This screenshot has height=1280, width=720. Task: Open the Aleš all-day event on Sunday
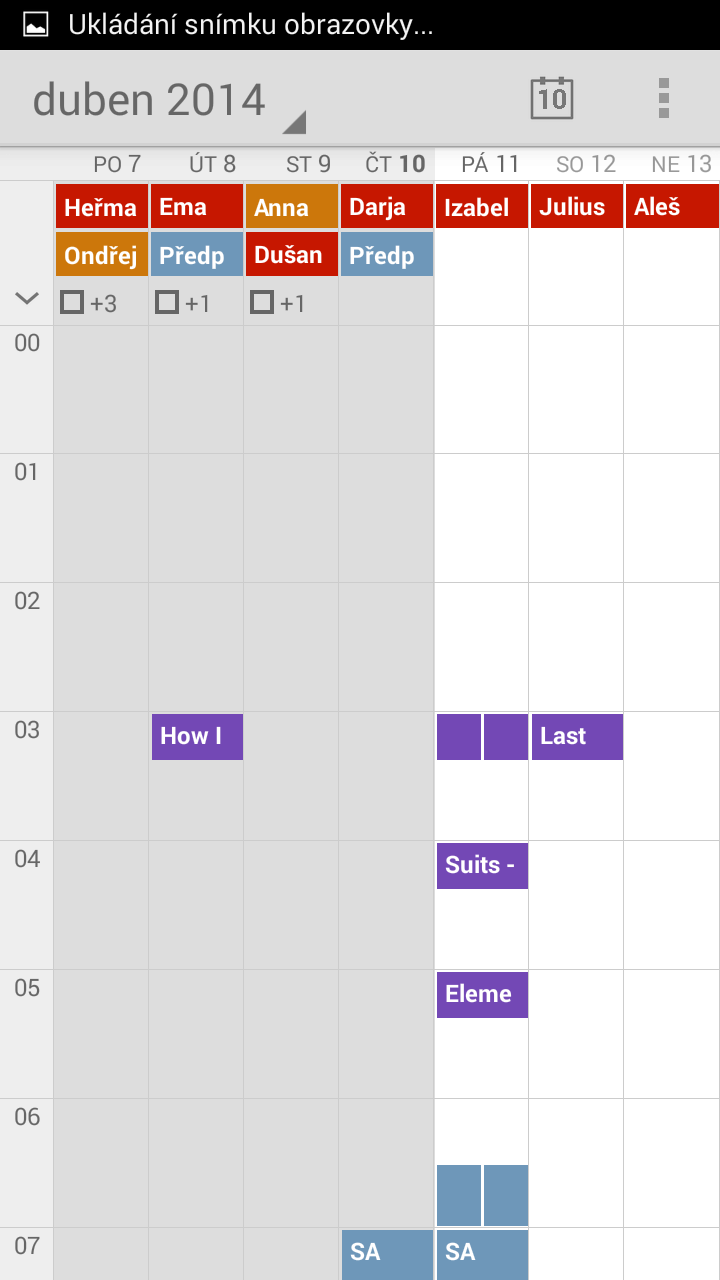coord(672,207)
